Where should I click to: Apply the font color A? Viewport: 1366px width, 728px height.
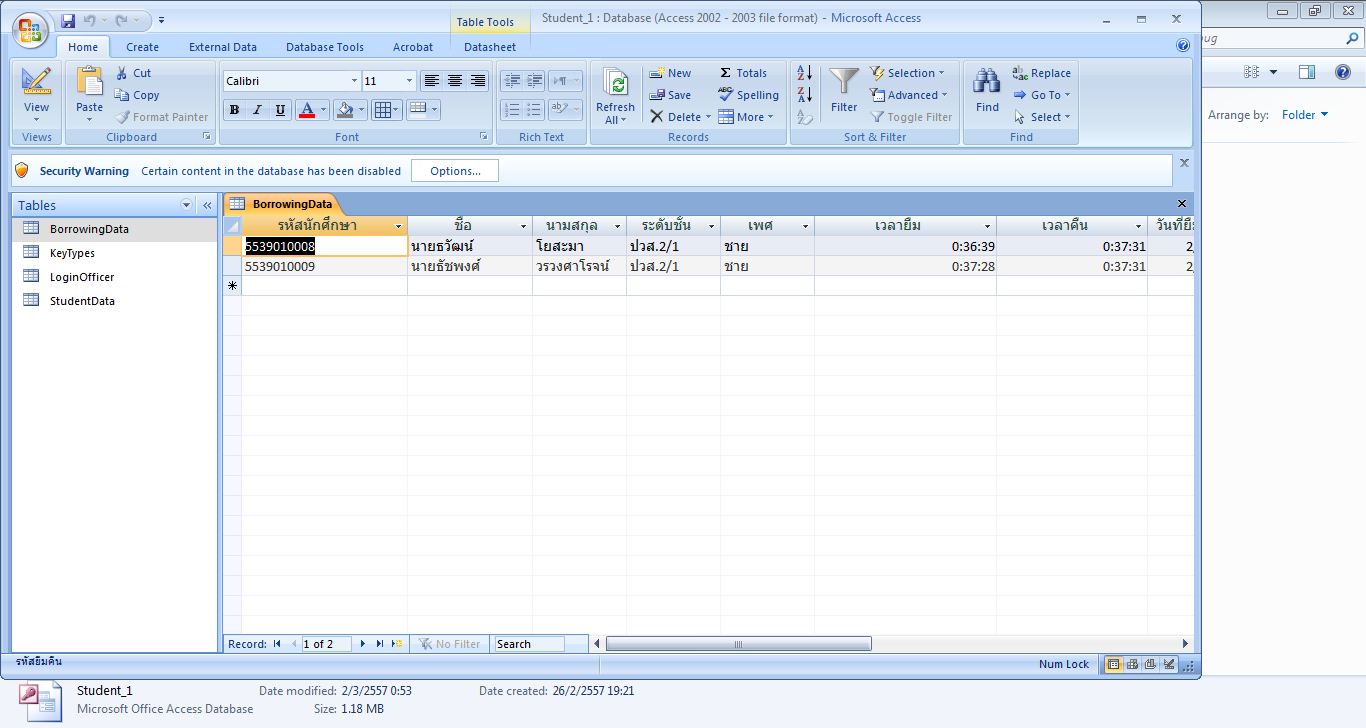(307, 110)
